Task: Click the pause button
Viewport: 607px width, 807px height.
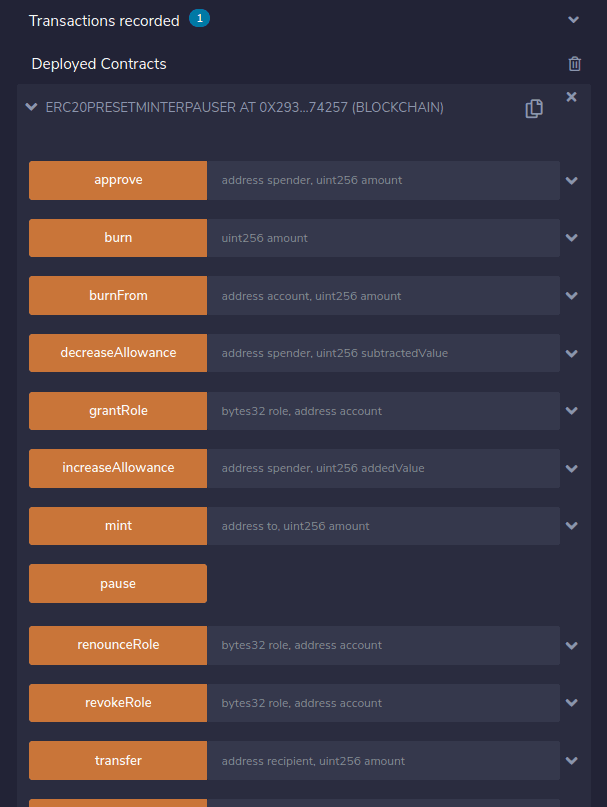Action: click(118, 584)
